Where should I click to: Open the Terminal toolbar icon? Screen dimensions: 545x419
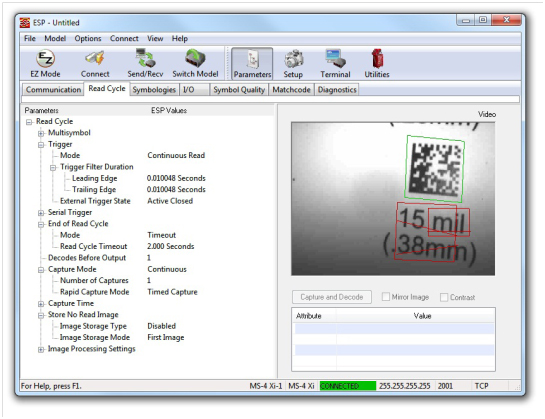point(335,64)
